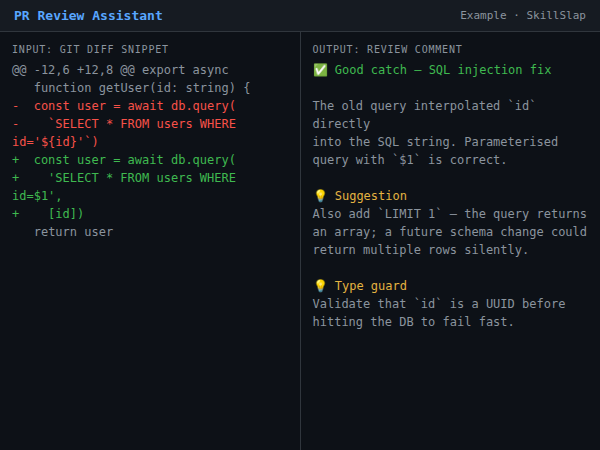600x450 pixels.
Task: Click the return user line
Action: 73,232
